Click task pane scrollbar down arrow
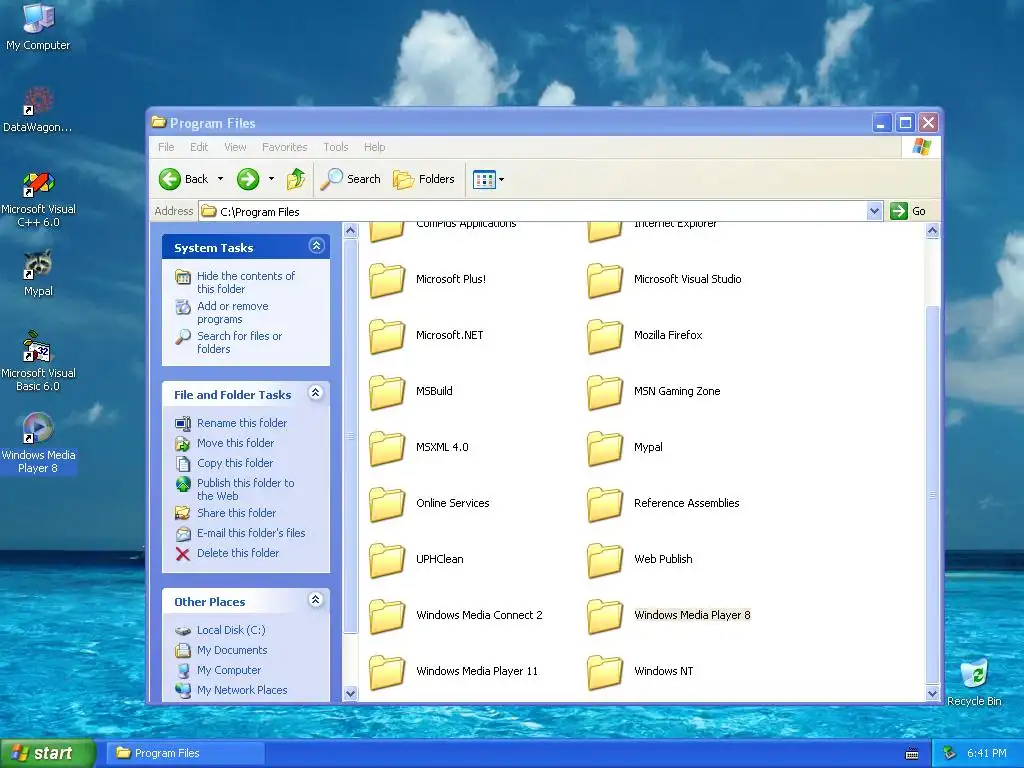 click(351, 694)
